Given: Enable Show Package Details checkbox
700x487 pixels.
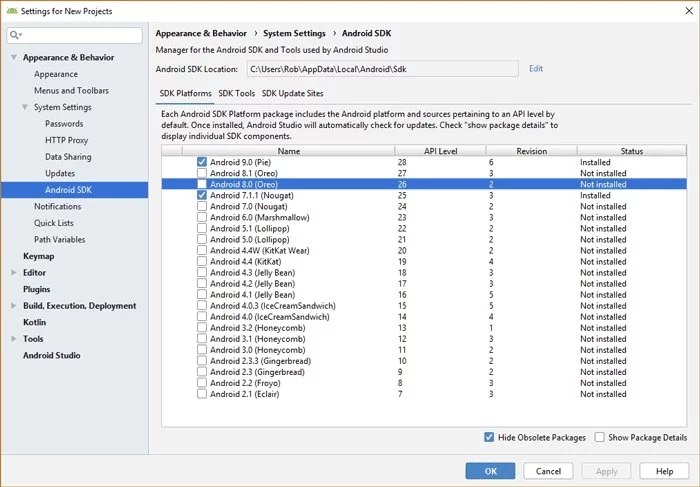Looking at the screenshot, I should (x=599, y=437).
